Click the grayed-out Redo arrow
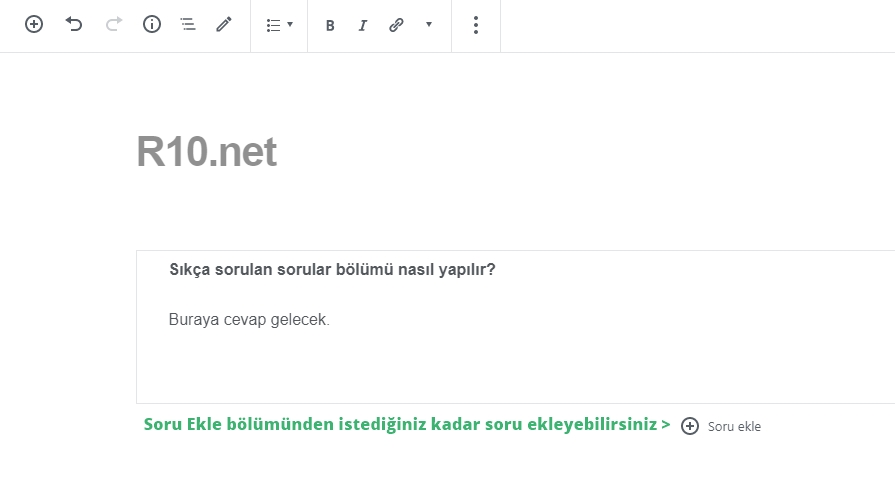Image resolution: width=895 pixels, height=491 pixels. point(114,24)
